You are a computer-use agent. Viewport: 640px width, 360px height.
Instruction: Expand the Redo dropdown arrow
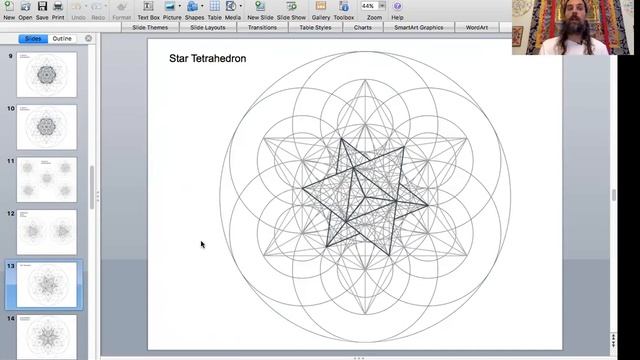pos(106,6)
